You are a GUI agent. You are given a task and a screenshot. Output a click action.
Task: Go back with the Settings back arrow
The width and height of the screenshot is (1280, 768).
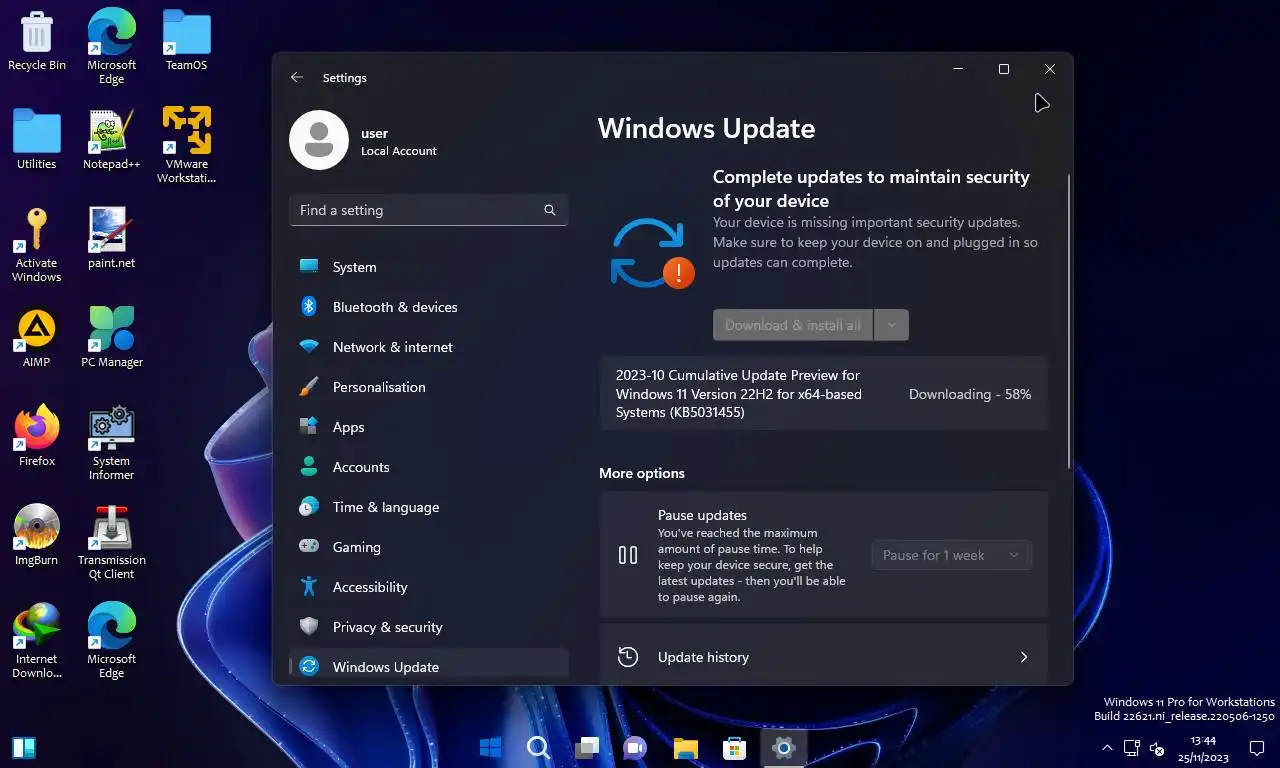click(x=297, y=77)
